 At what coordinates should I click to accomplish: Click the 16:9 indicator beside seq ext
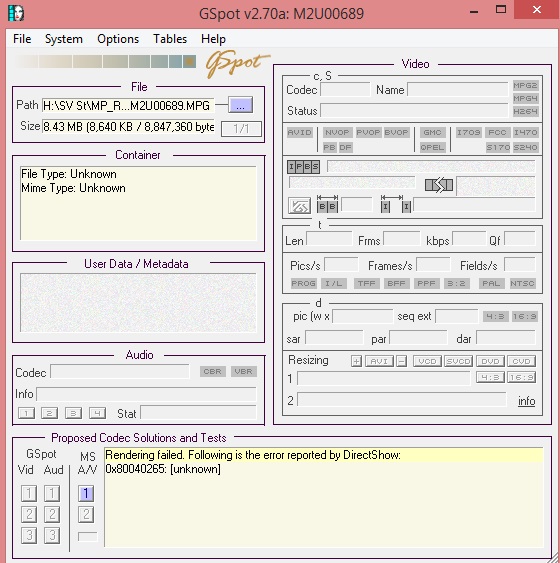(524, 316)
